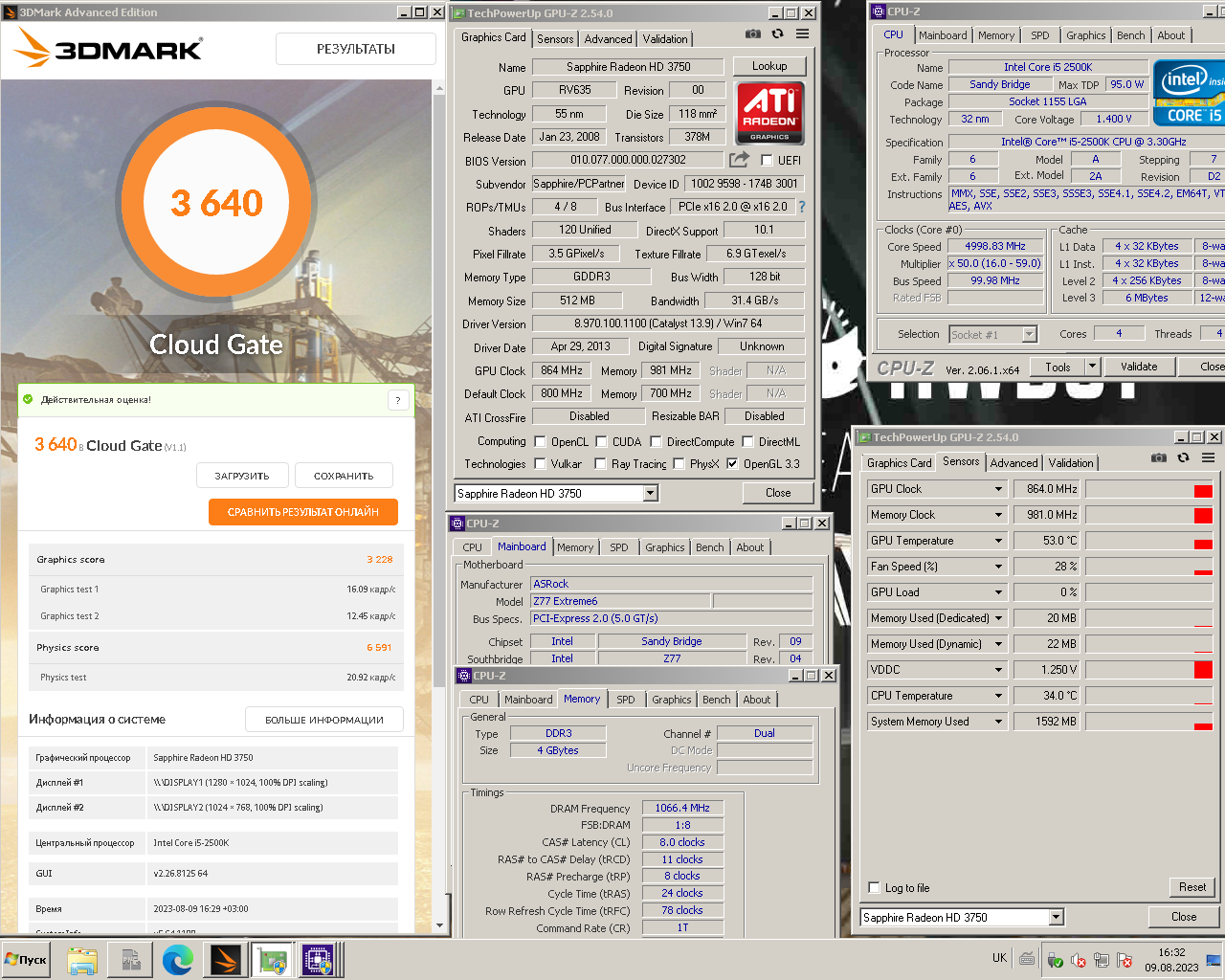This screenshot has height=980, width=1225.
Task: Click the gray document icon on taskbar
Action: pos(130,960)
